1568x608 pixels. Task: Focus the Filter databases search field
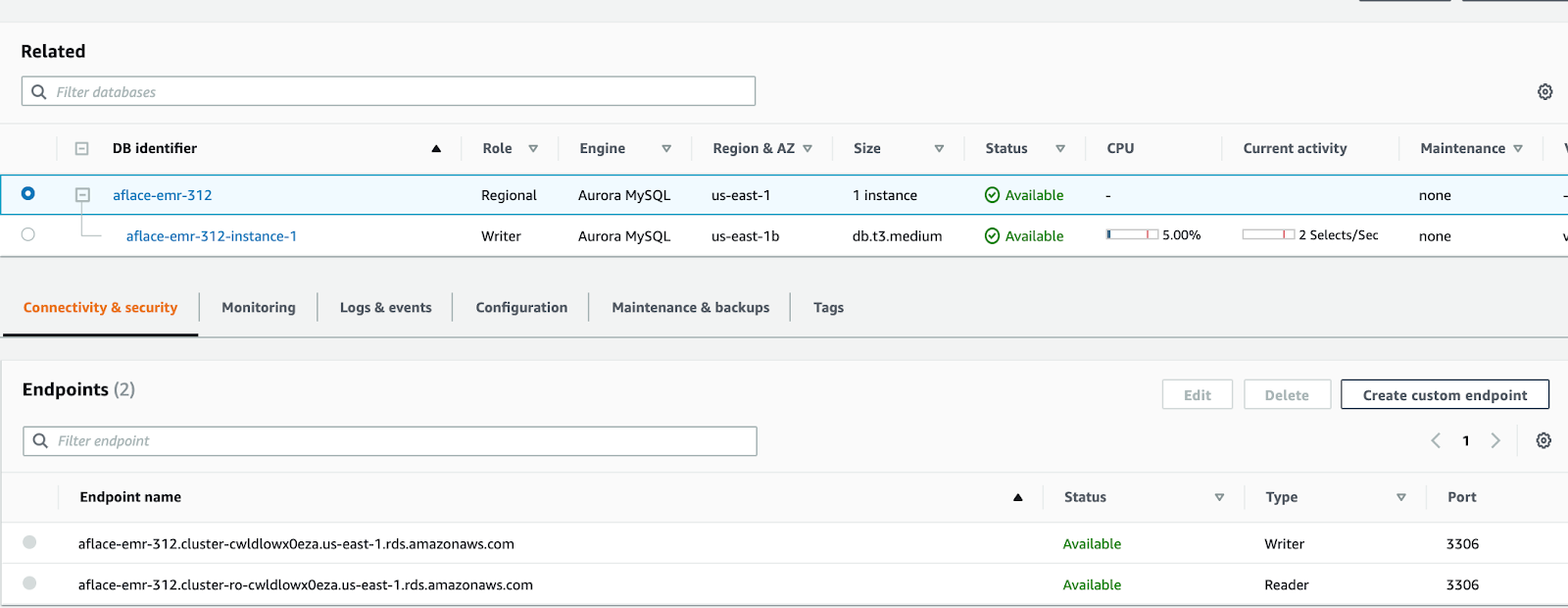tap(388, 91)
